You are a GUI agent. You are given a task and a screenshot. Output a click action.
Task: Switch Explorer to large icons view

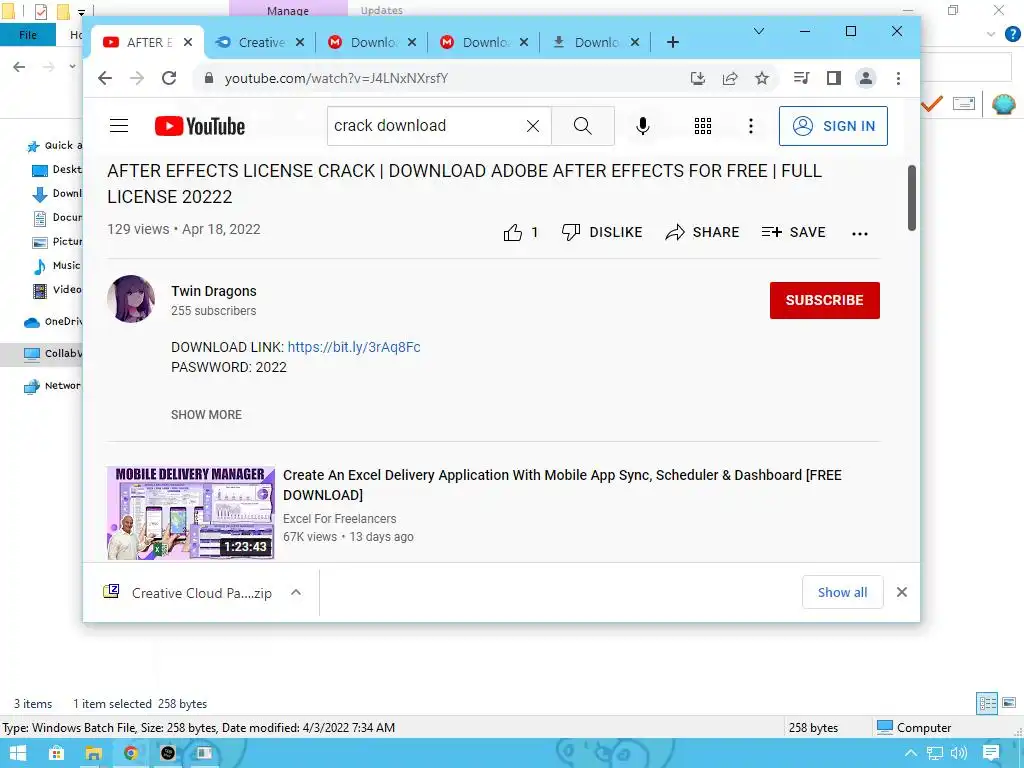coord(1009,703)
